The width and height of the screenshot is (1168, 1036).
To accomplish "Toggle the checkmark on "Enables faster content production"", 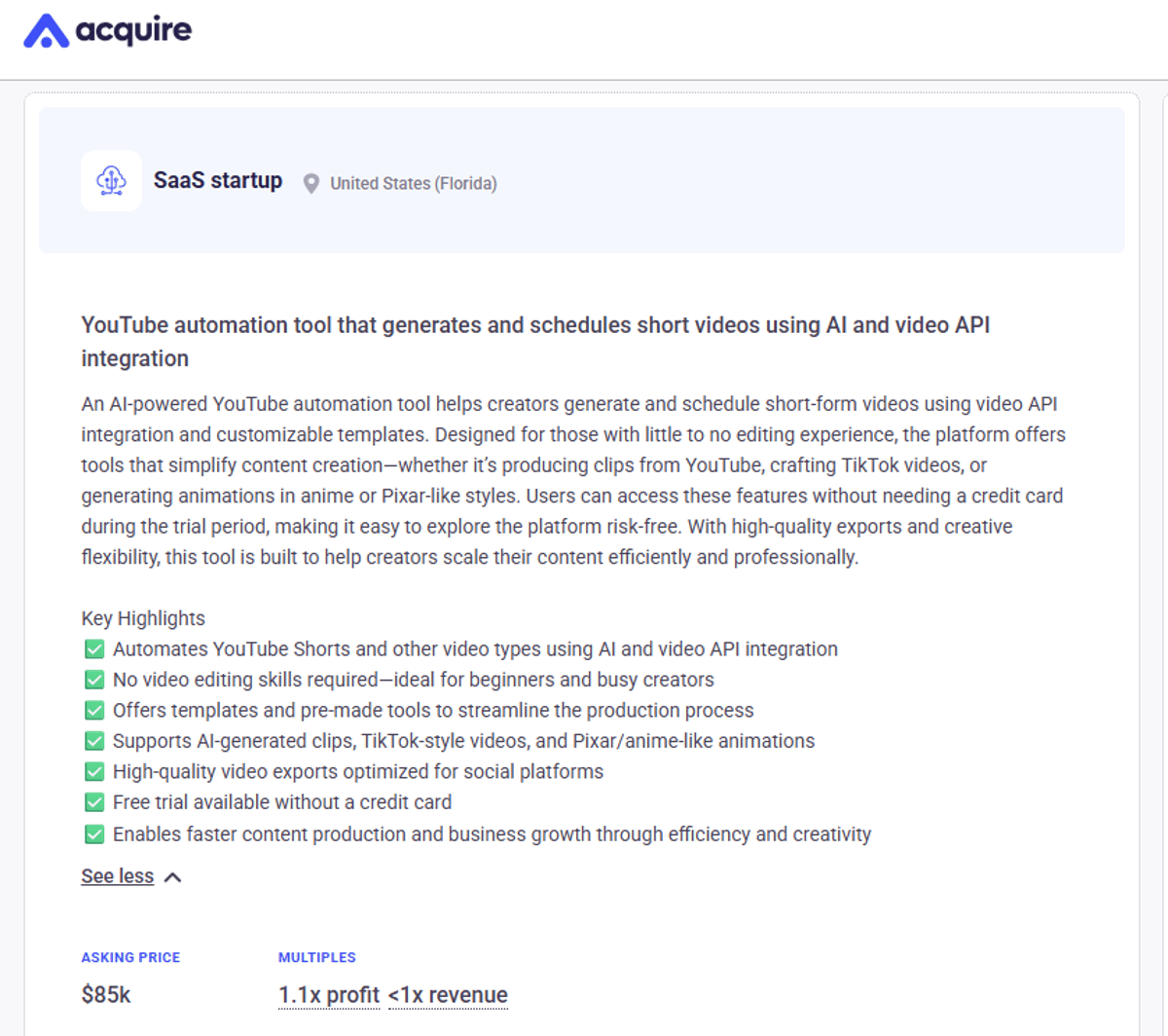I will [x=93, y=832].
